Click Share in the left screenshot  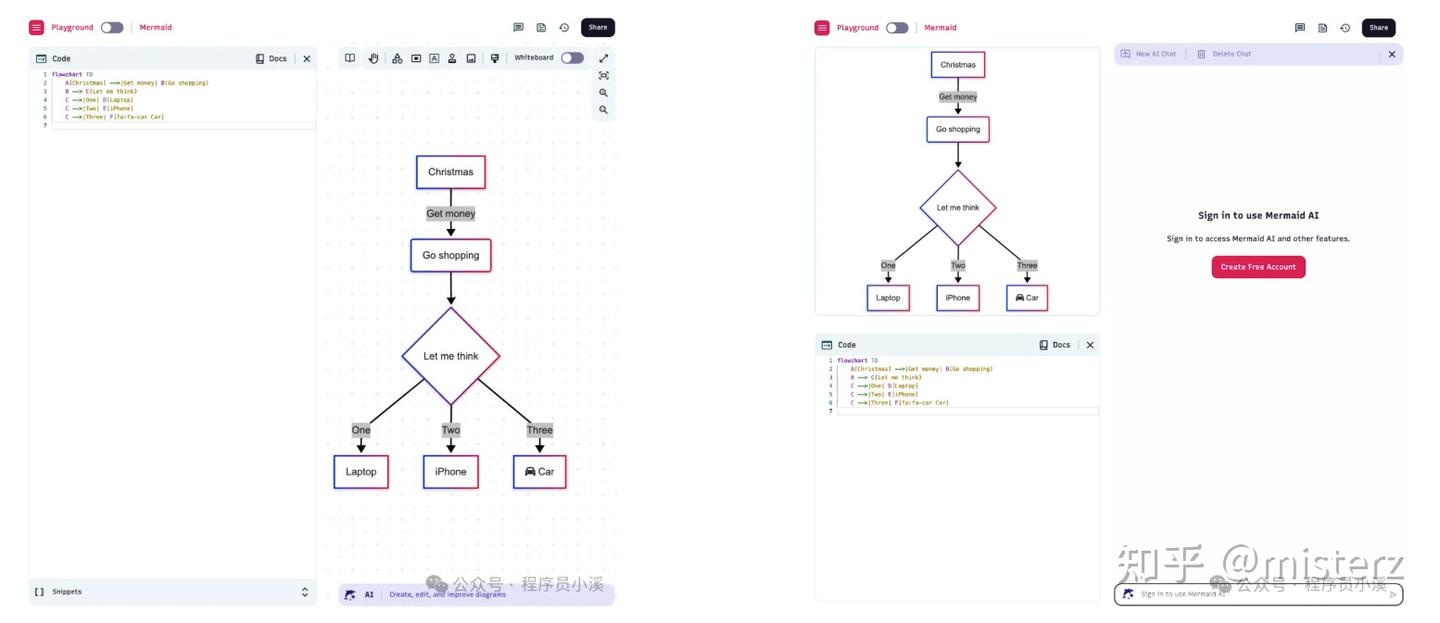(598, 28)
